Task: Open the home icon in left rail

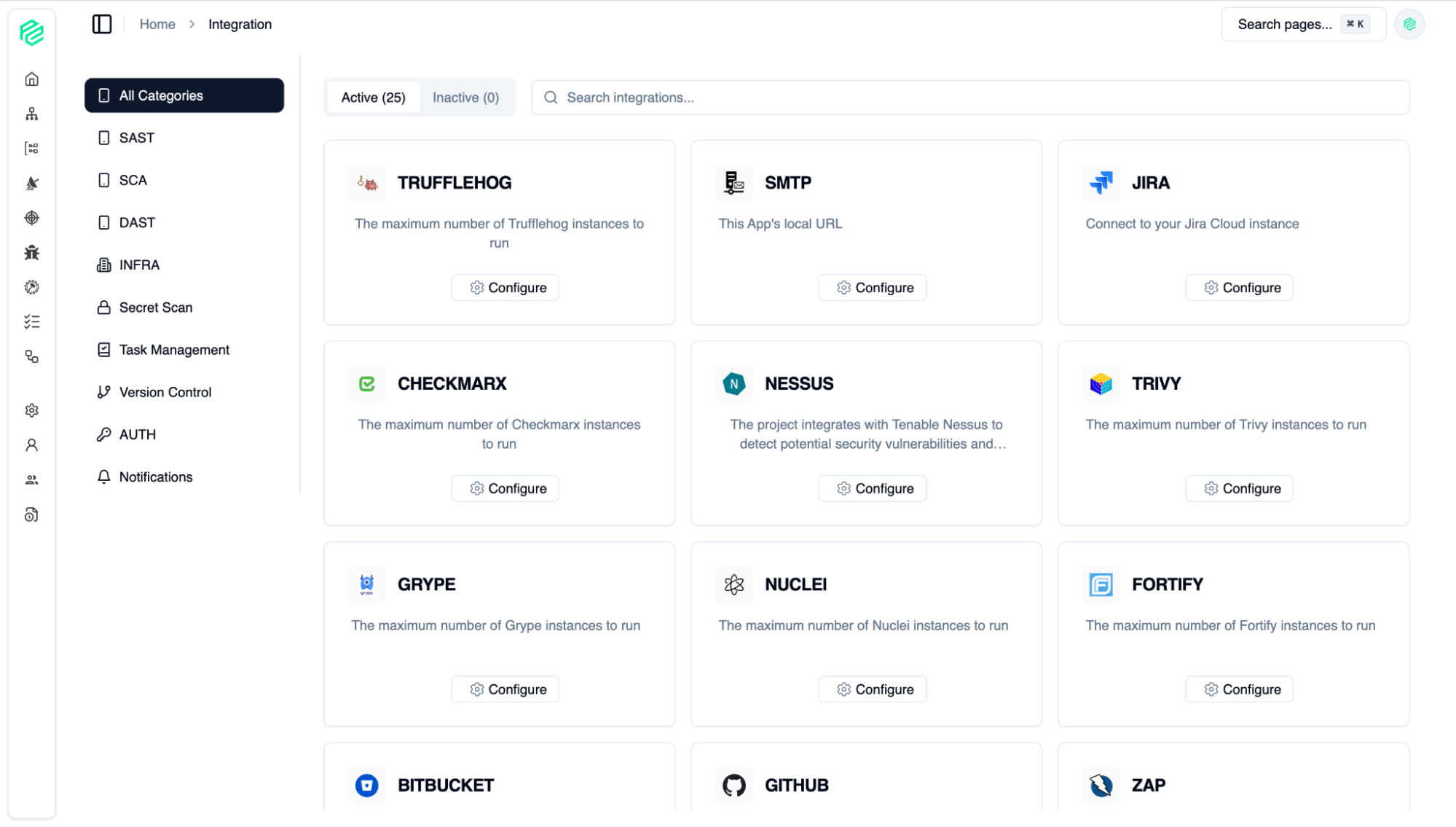Action: pyautogui.click(x=31, y=79)
